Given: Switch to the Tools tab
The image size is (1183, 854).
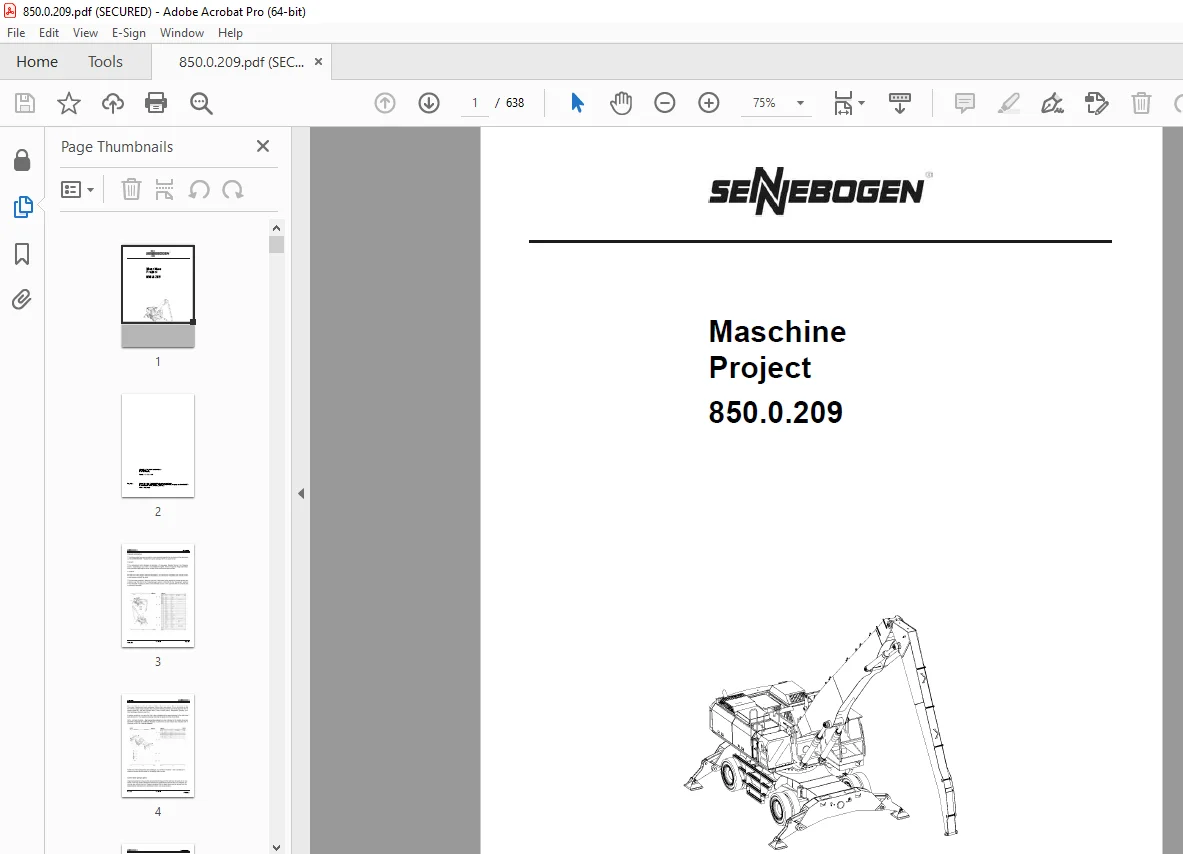Looking at the screenshot, I should click(105, 62).
